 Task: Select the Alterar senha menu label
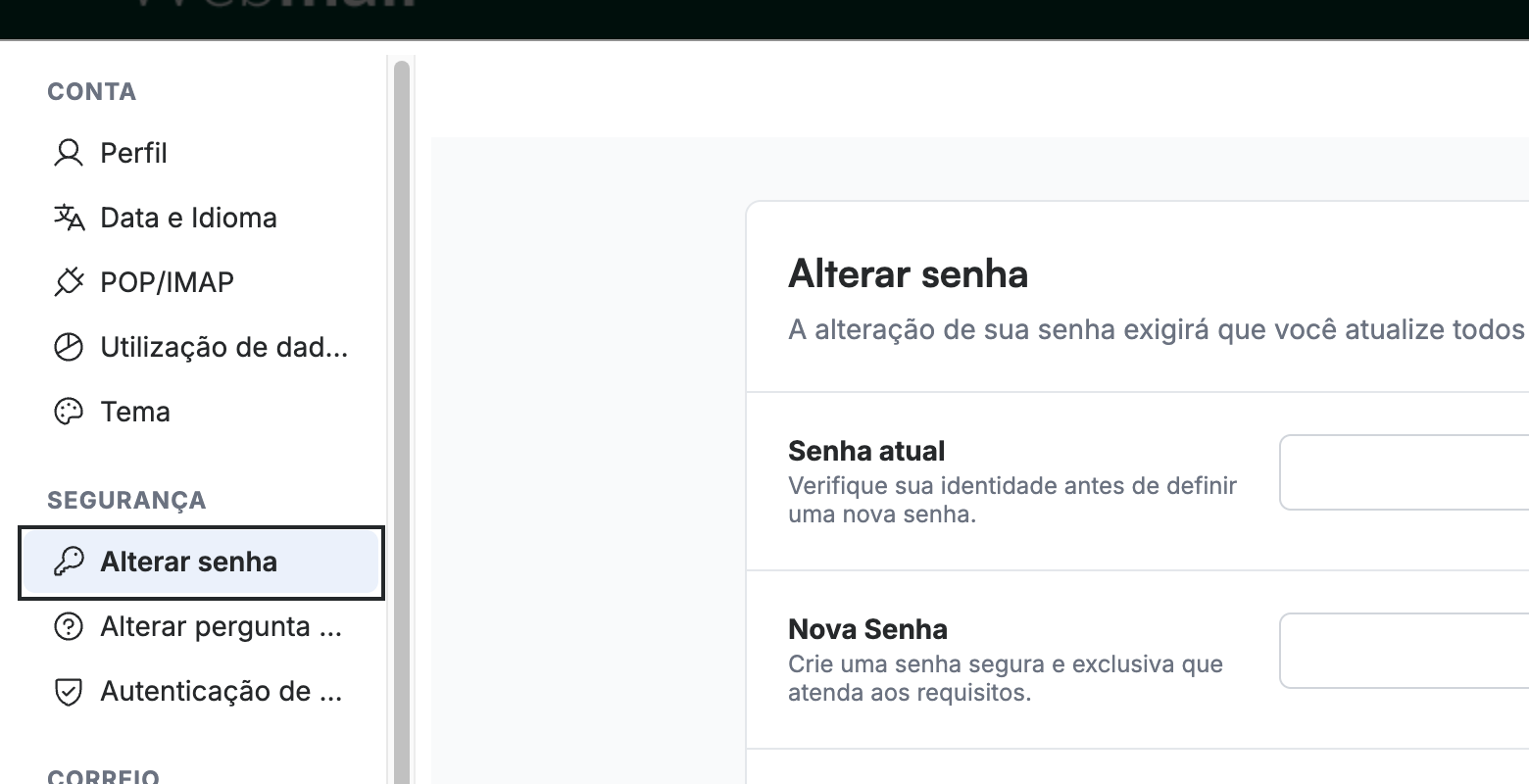tap(189, 562)
